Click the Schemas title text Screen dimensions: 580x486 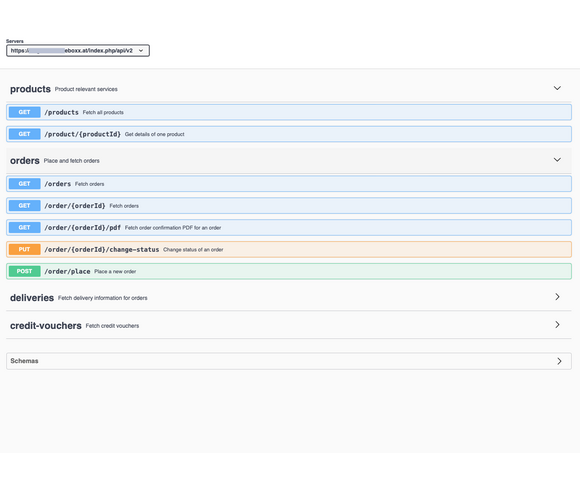[24, 361]
